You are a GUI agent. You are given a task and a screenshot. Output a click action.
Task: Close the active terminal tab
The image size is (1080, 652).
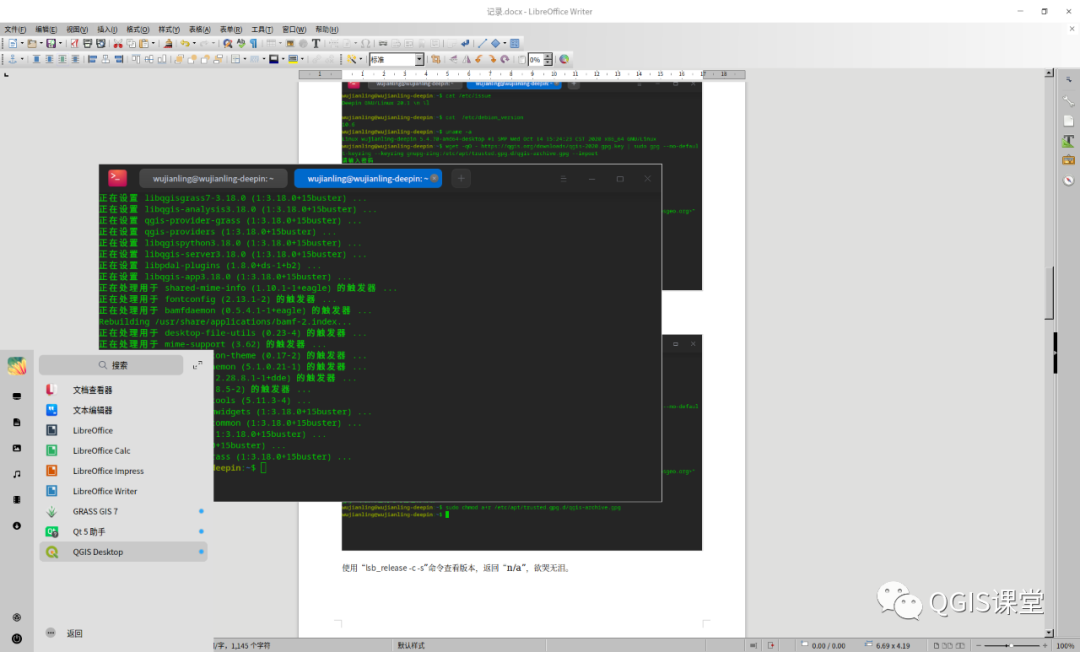[434, 178]
